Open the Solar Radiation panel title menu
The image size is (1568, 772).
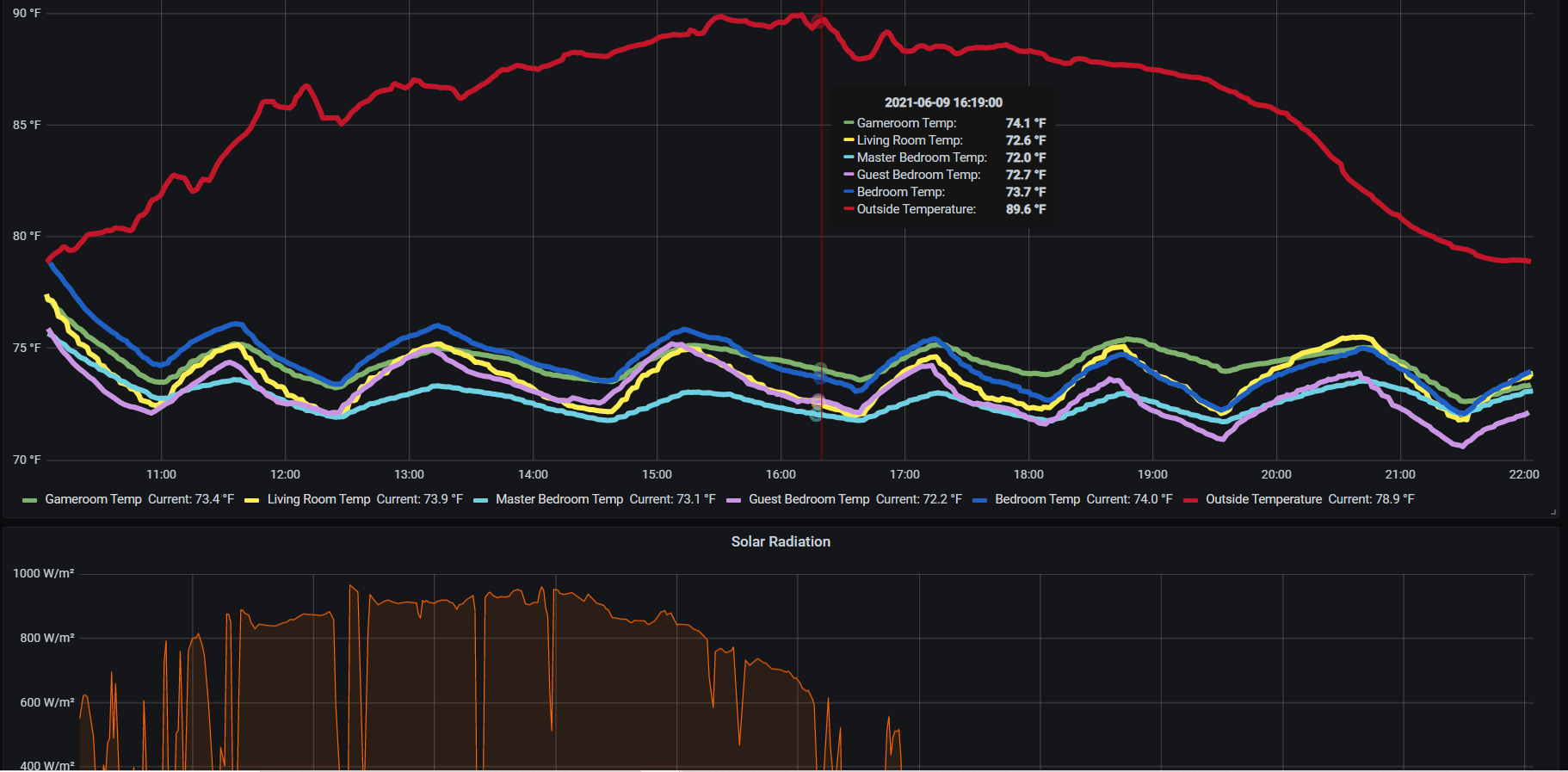pyautogui.click(x=781, y=541)
